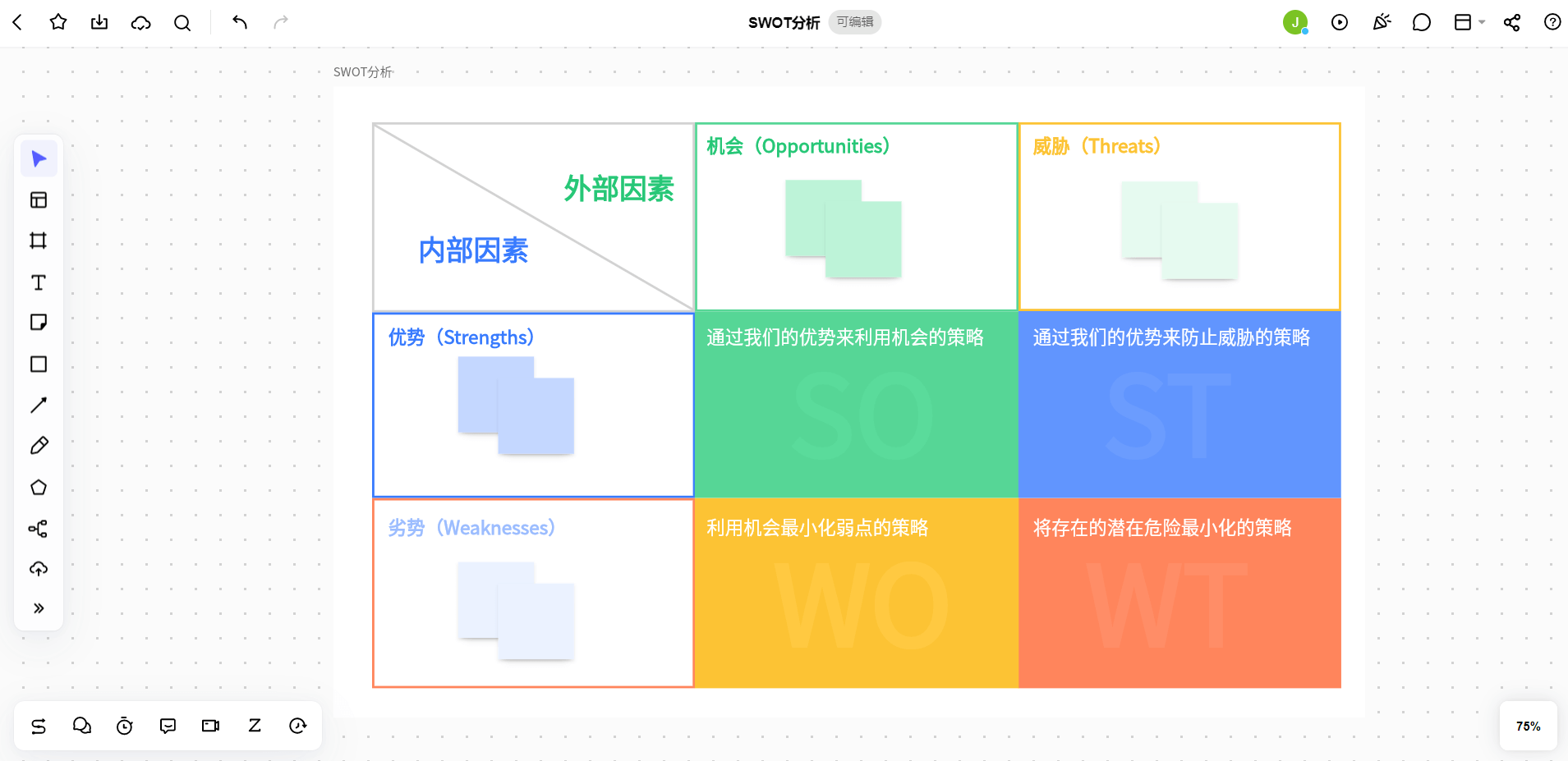
Task: Open the comments bubble at top right
Action: click(1422, 22)
